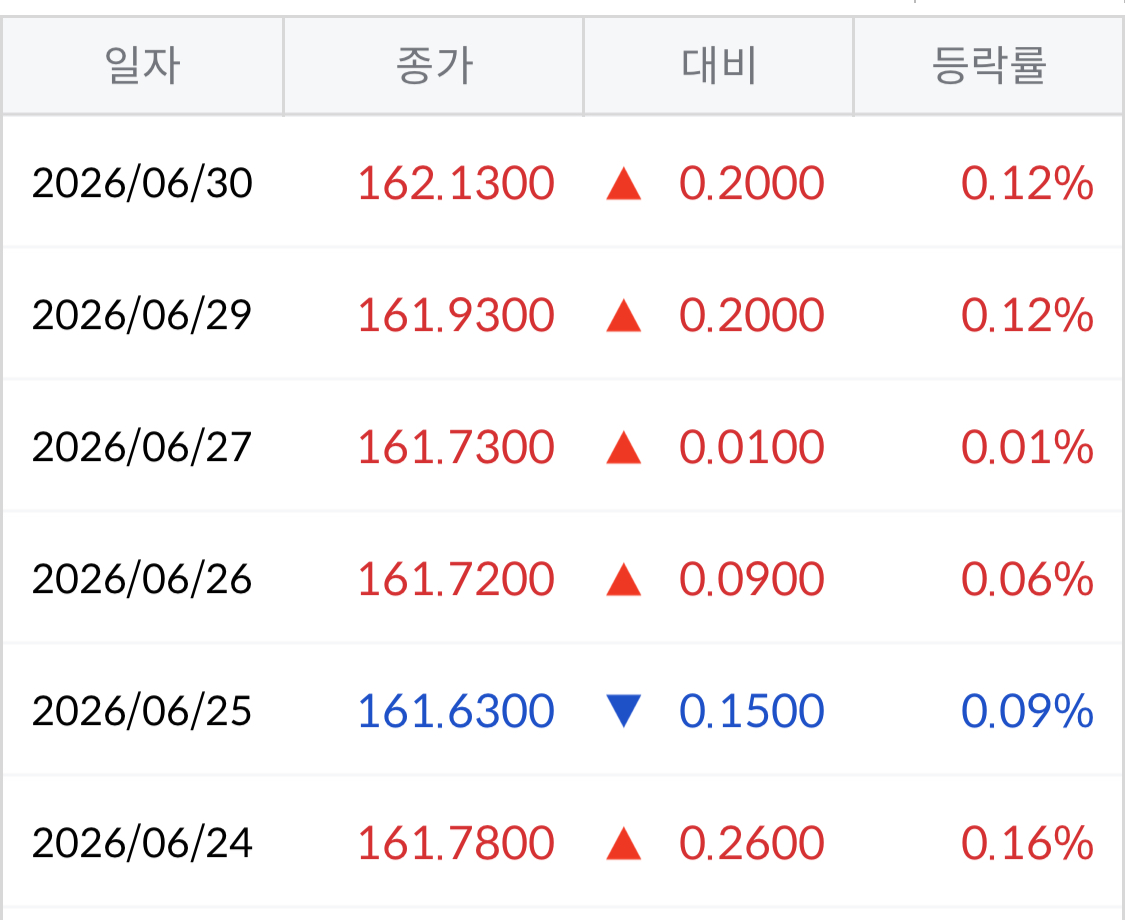Image resolution: width=1125 pixels, height=920 pixels.
Task: Click the 종가 column header
Action: click(x=433, y=65)
